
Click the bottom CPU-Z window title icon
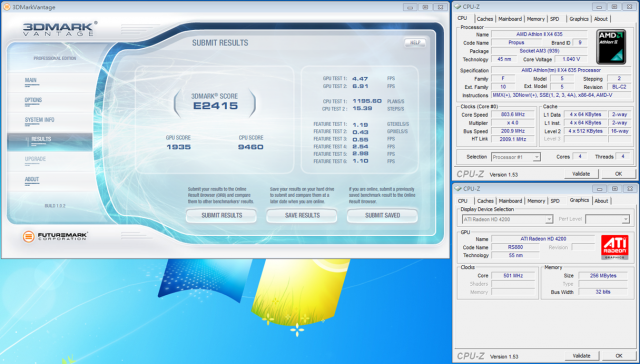coord(458,189)
